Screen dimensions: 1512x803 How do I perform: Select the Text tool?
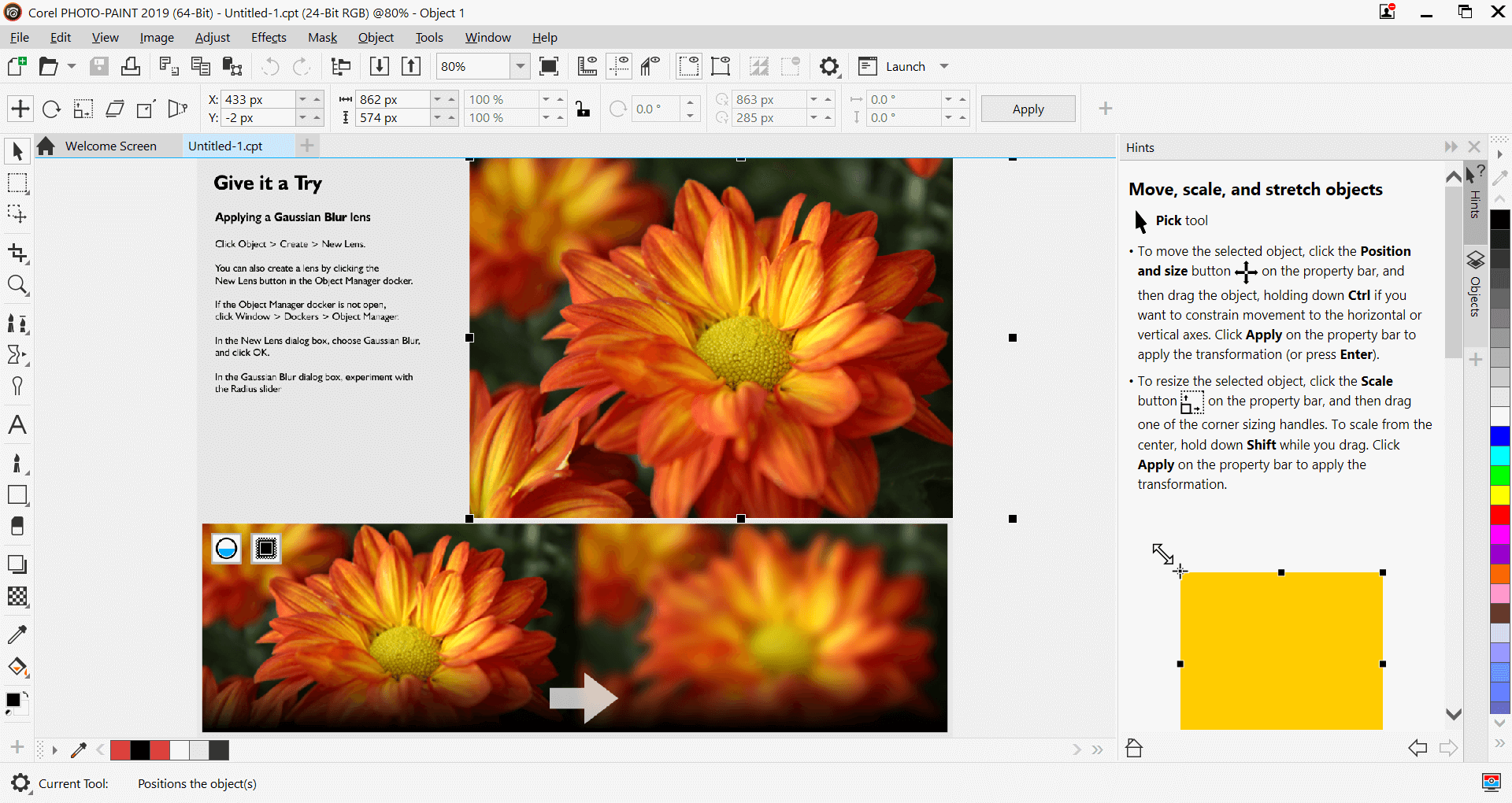(x=17, y=425)
